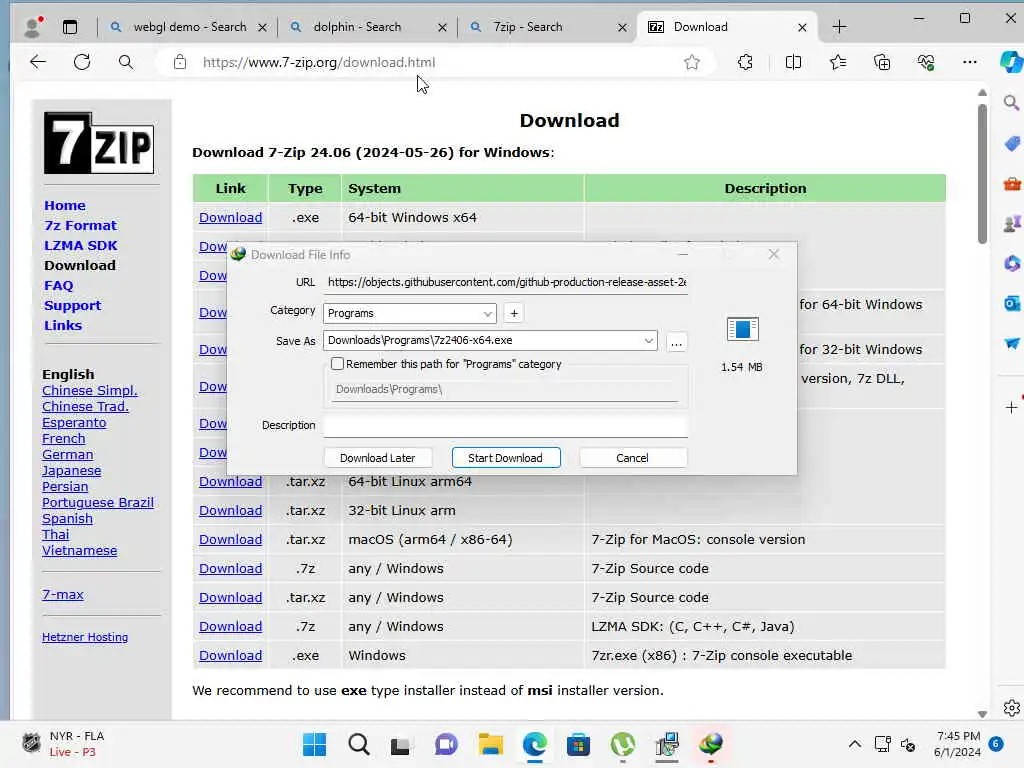1024x768 pixels.
Task: Open the sidebar Shopping tag icon
Action: 1012,144
